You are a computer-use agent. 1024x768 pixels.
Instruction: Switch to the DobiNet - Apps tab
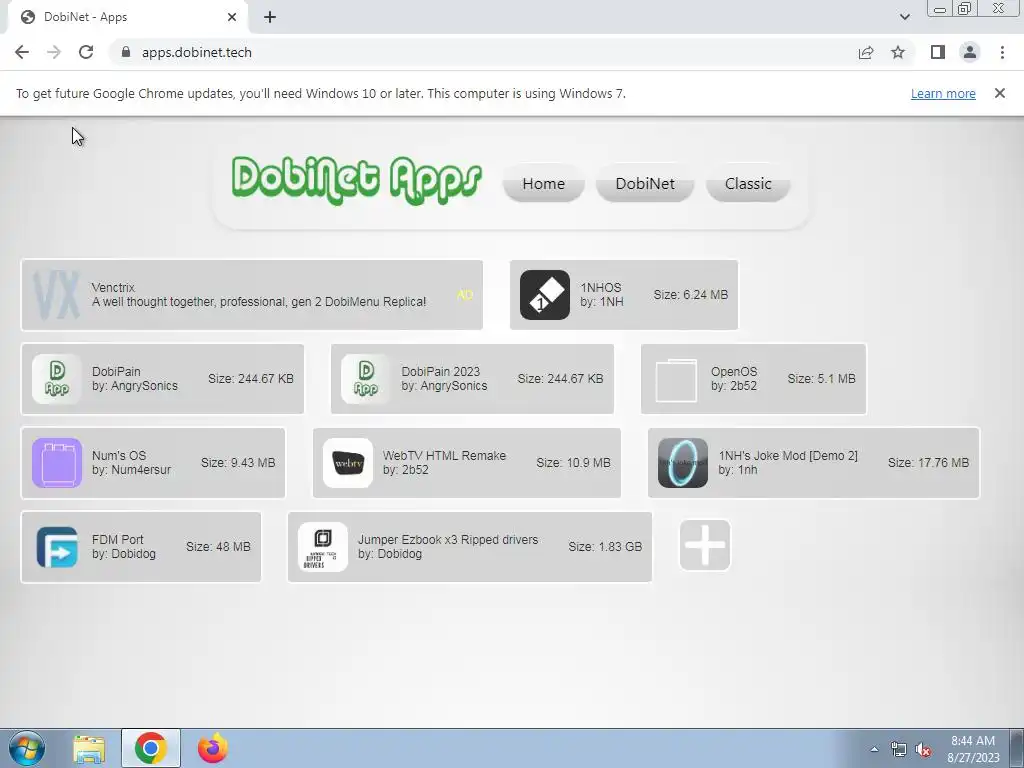point(127,17)
